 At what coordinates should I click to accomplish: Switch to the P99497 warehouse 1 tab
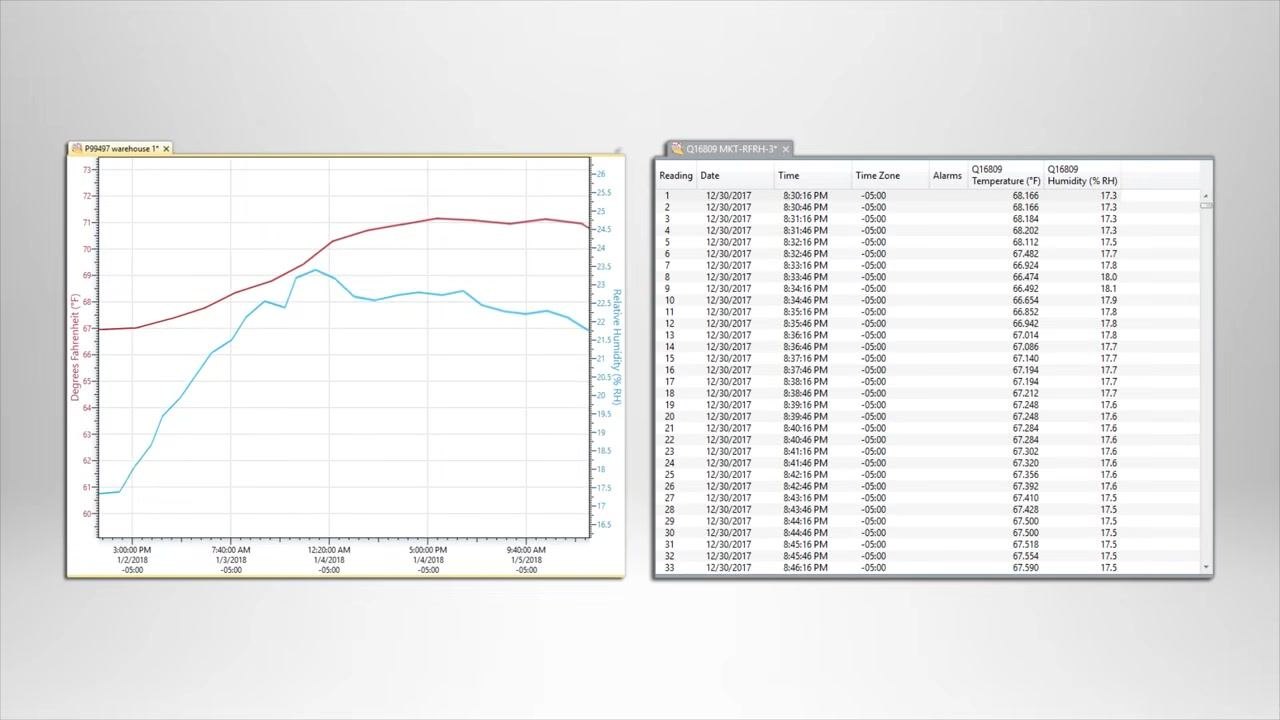(x=119, y=148)
